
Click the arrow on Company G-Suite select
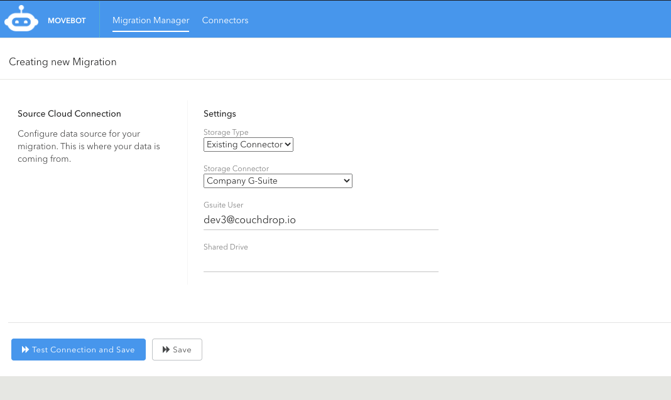tap(346, 181)
